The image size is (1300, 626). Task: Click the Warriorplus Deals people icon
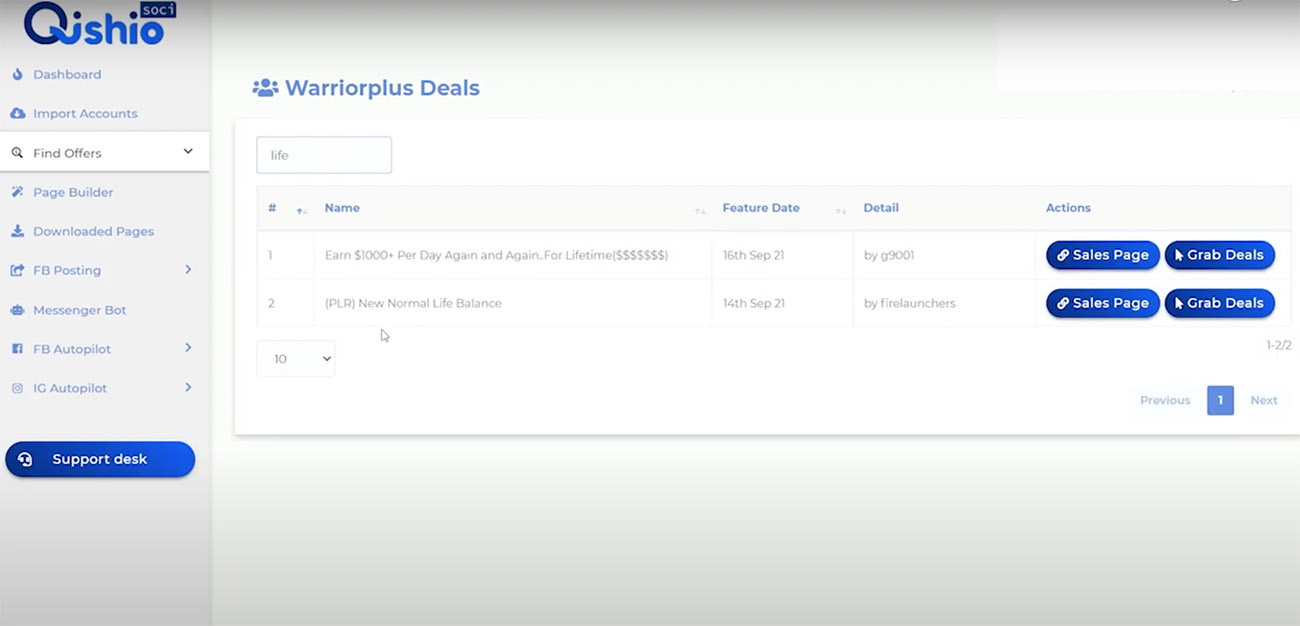[265, 88]
